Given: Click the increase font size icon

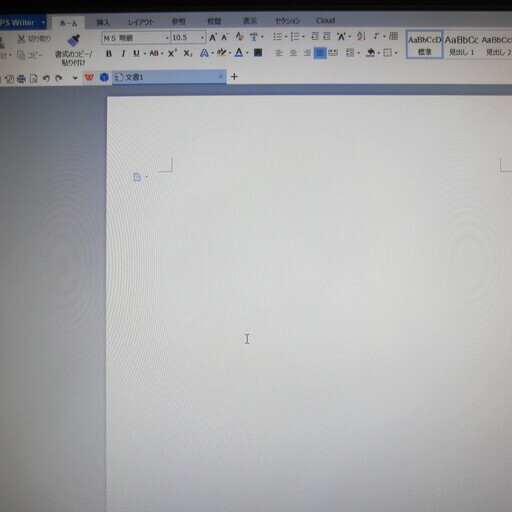Looking at the screenshot, I should click(213, 37).
